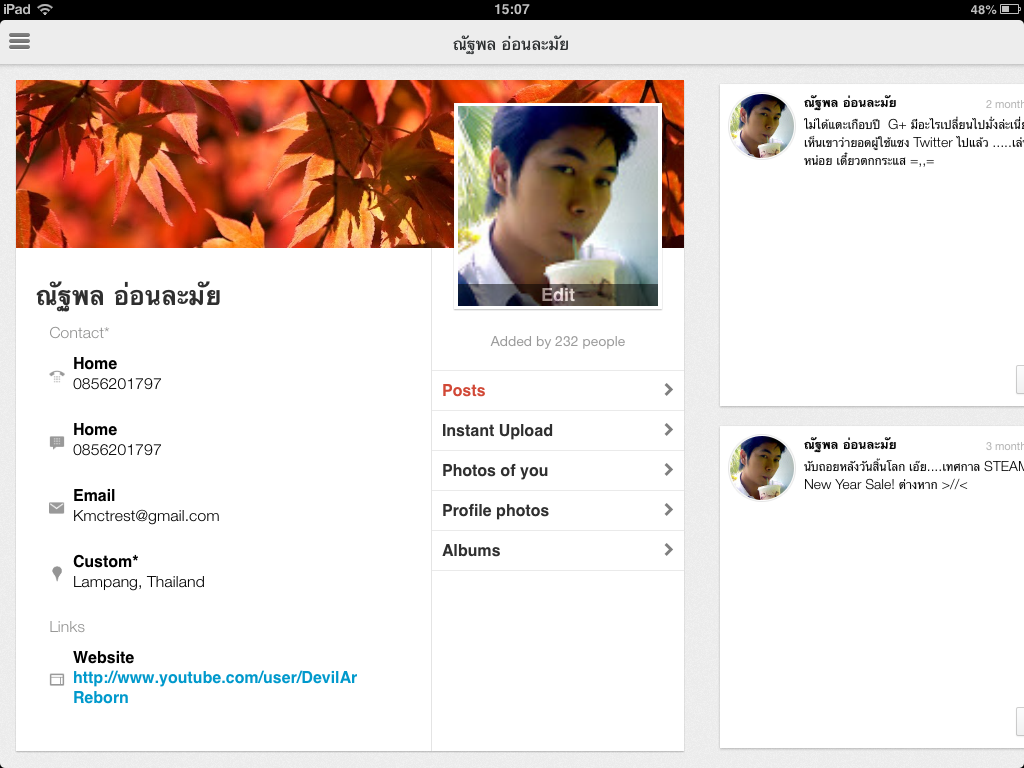
Task: Expand the Posts row chevron
Action: pyautogui.click(x=668, y=390)
